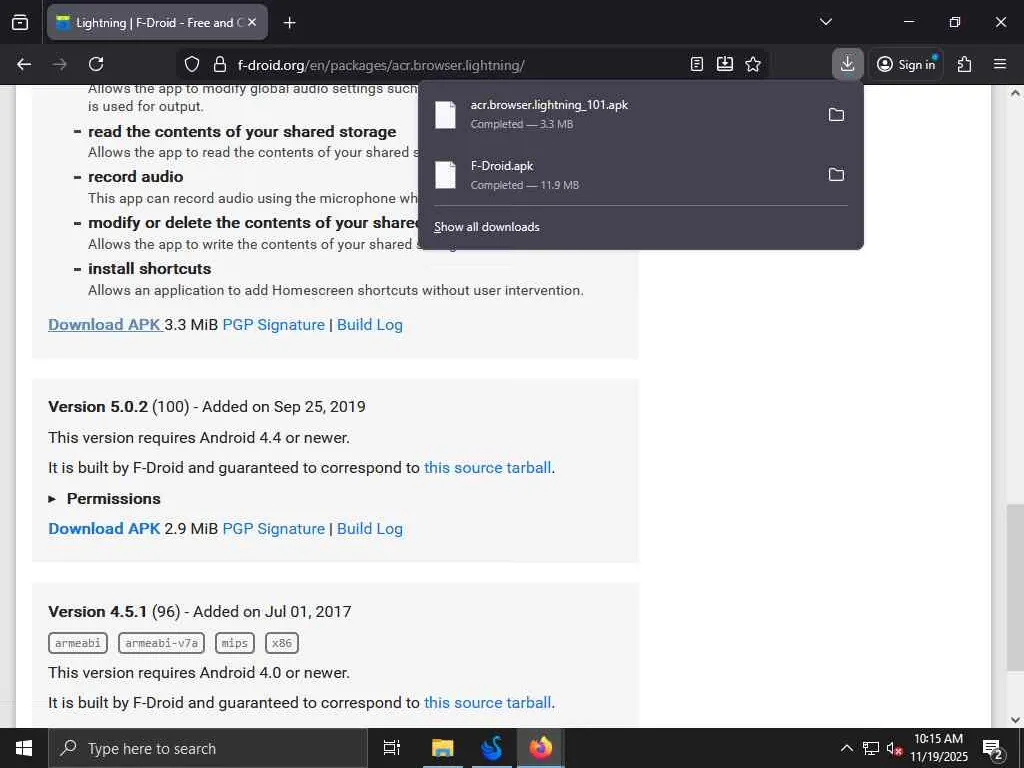Click the page vertical scrollbar thumb
This screenshot has width=1024, height=768.
(x=1015, y=588)
